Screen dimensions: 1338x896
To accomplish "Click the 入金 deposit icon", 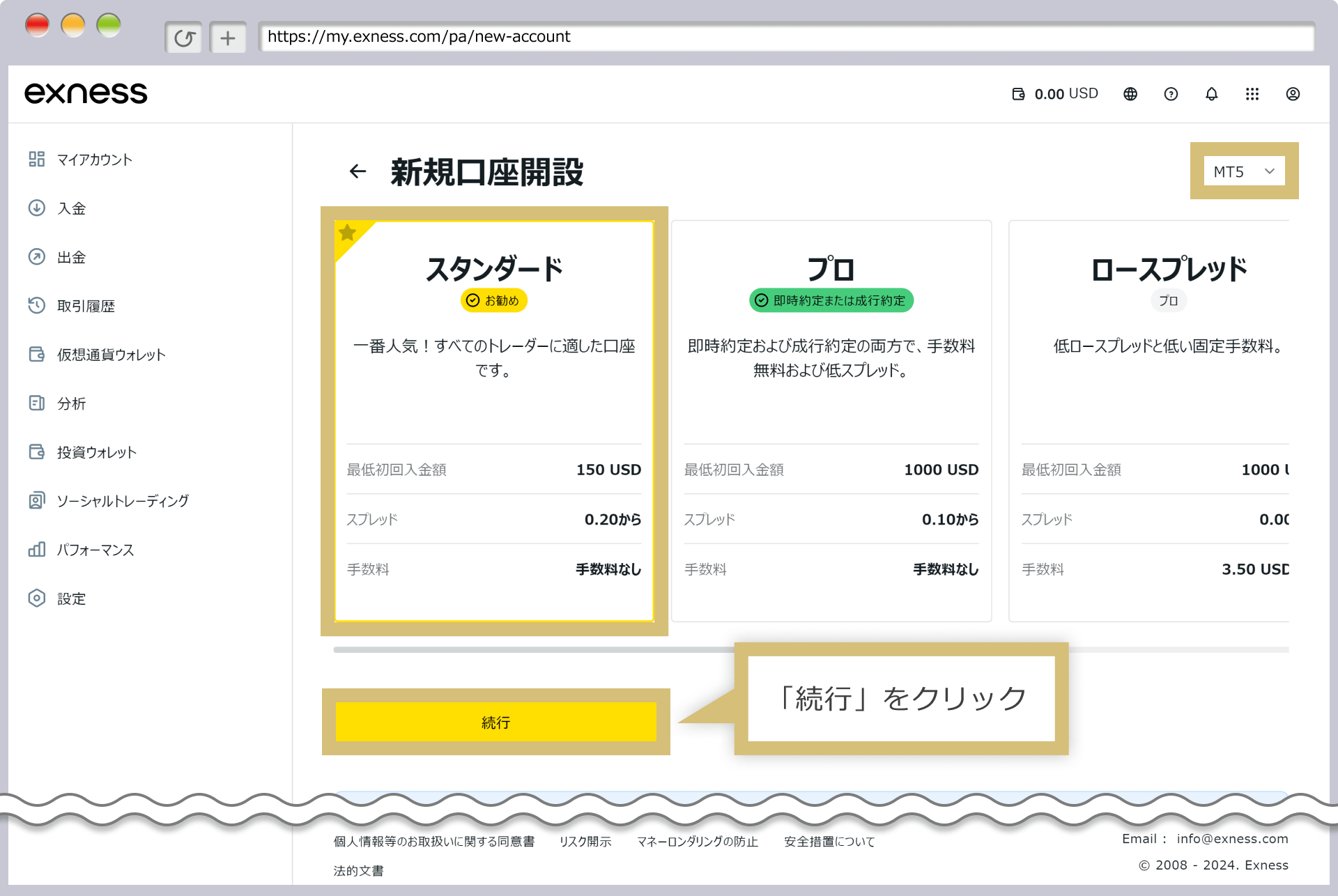I will click(37, 208).
